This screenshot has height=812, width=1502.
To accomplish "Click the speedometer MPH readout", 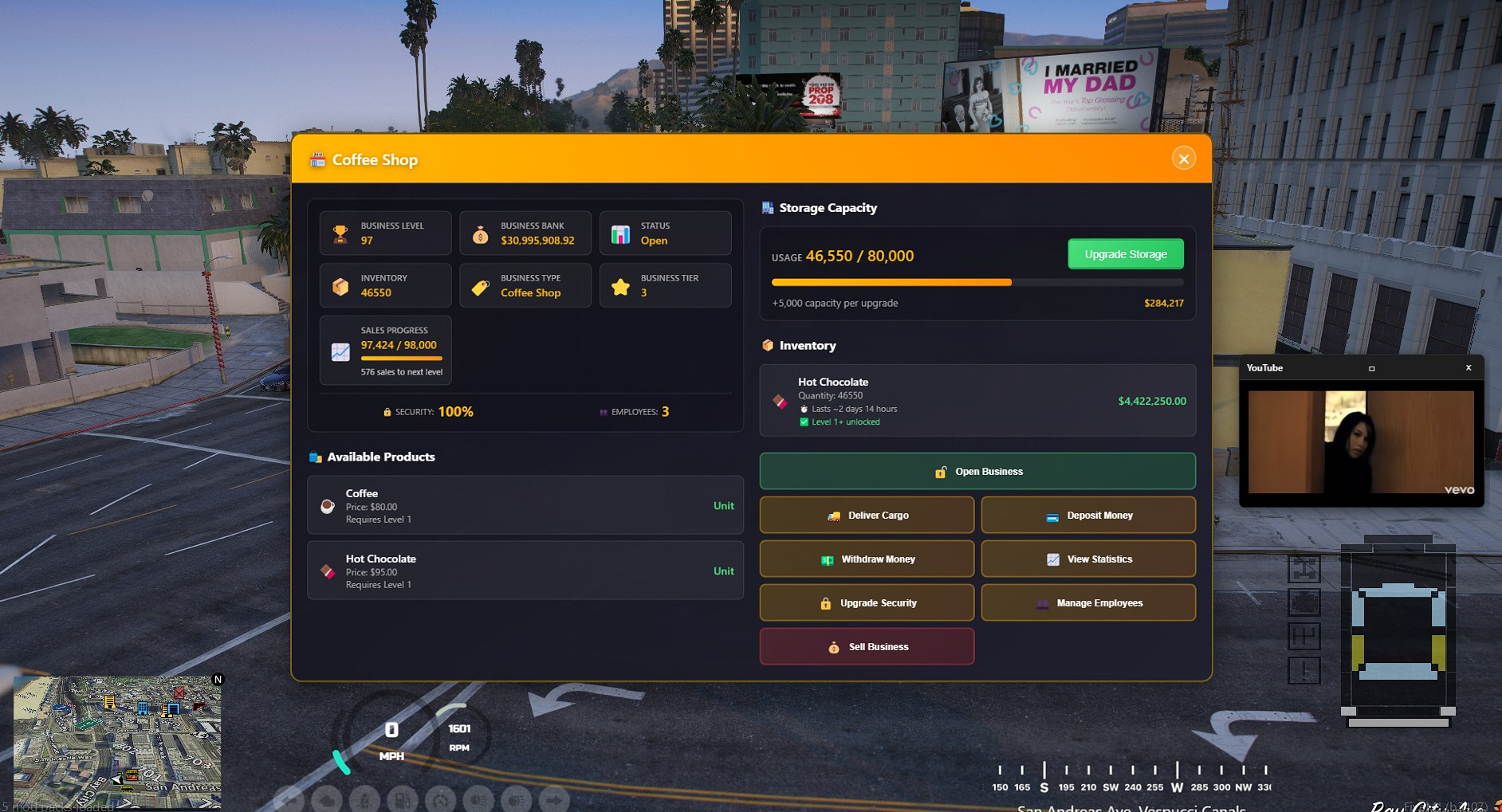I will tap(391, 741).
